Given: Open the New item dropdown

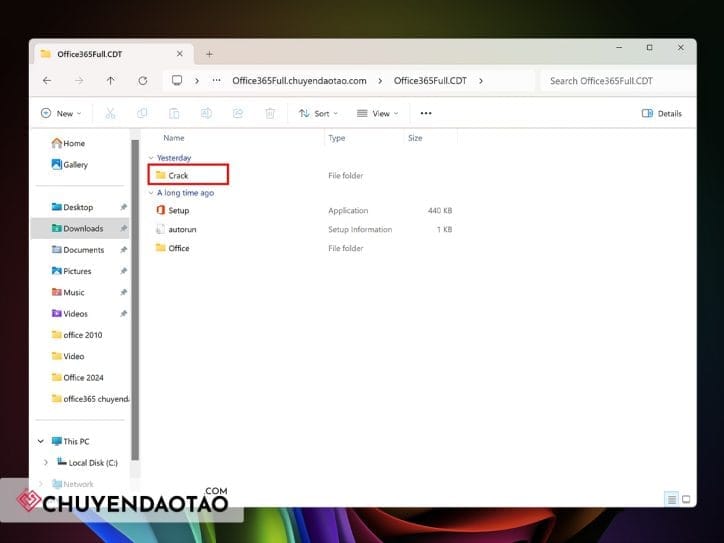Looking at the screenshot, I should tap(61, 114).
